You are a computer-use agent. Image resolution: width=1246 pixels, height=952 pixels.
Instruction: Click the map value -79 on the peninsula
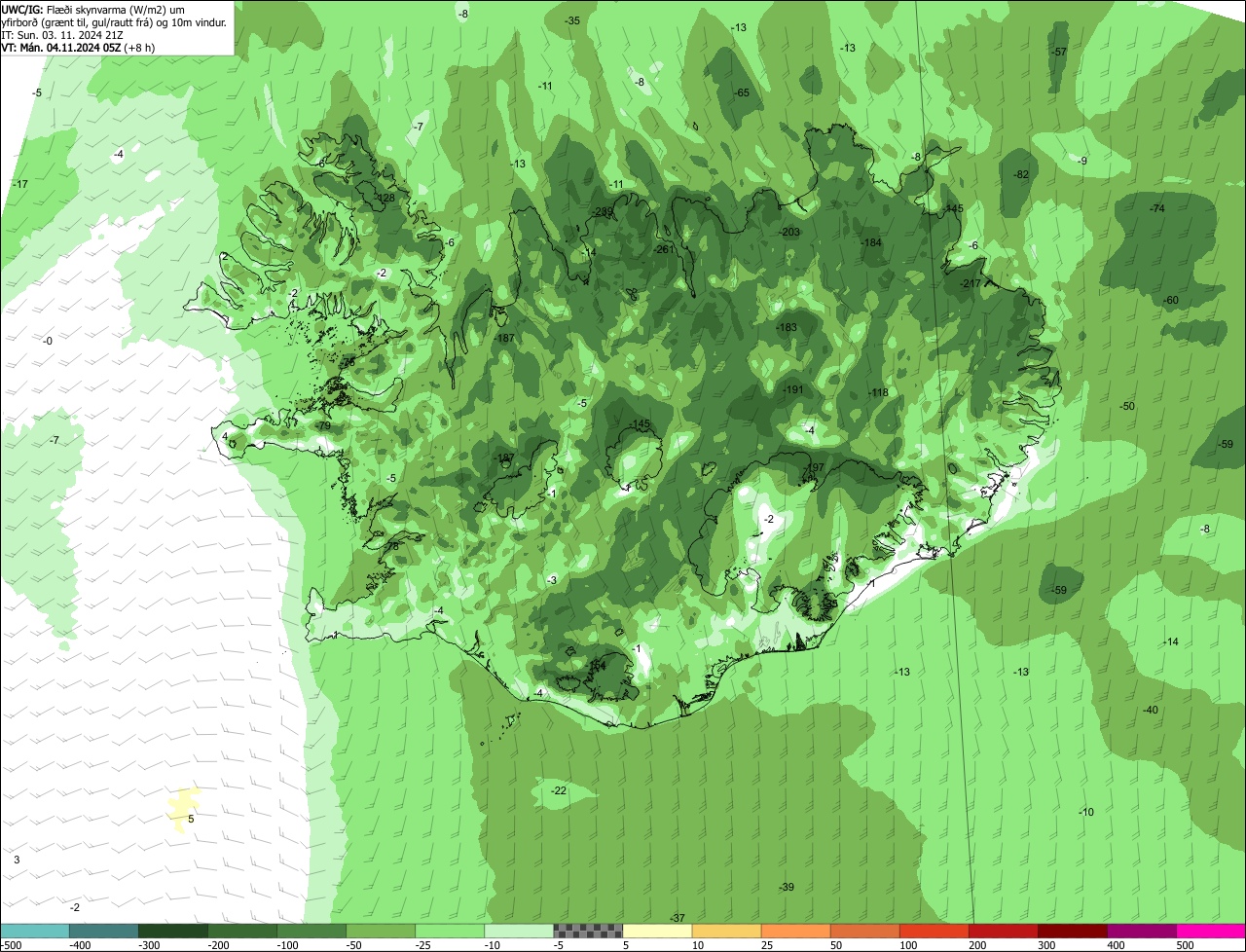click(323, 426)
